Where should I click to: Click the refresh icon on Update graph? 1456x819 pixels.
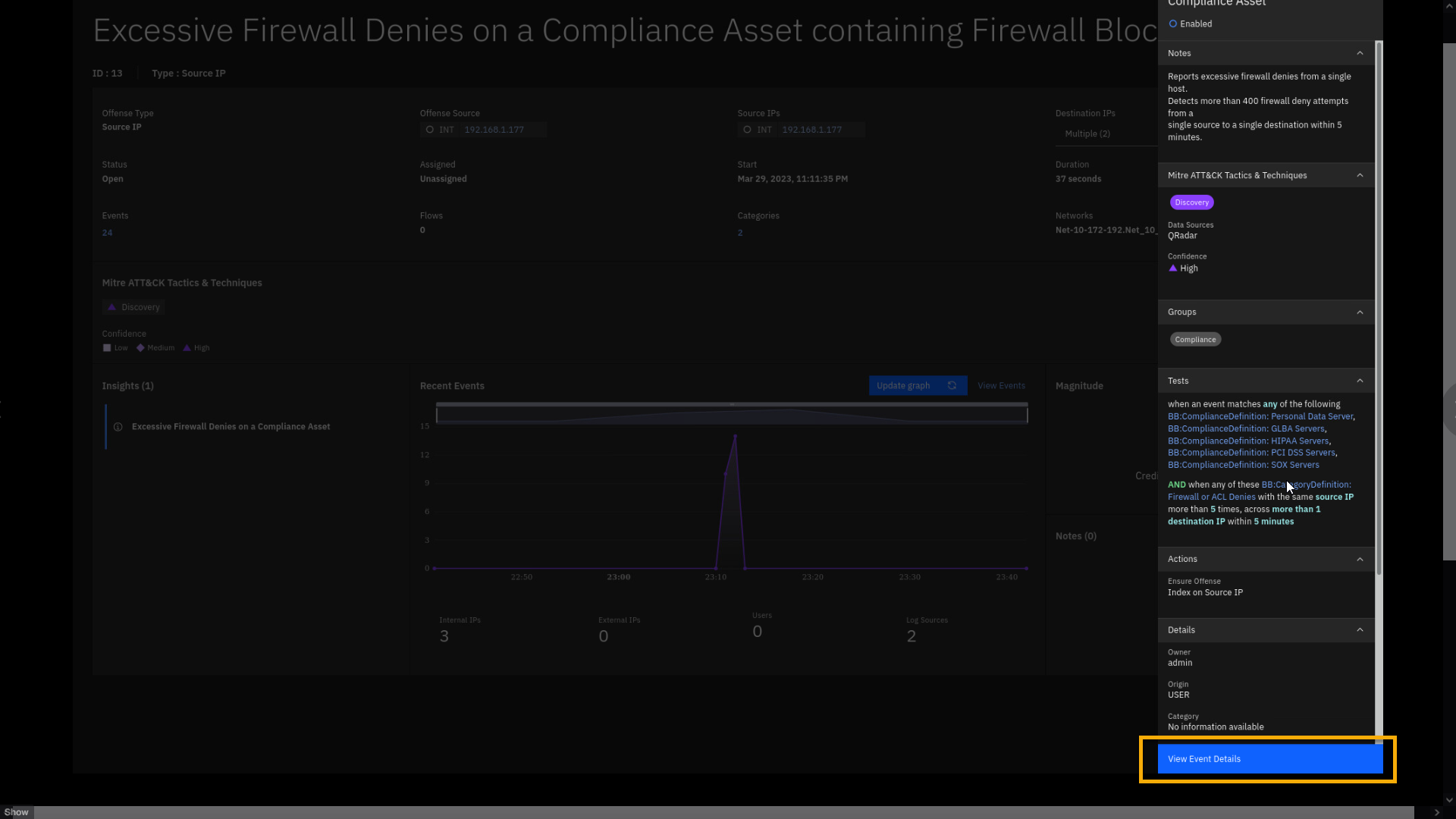952,386
